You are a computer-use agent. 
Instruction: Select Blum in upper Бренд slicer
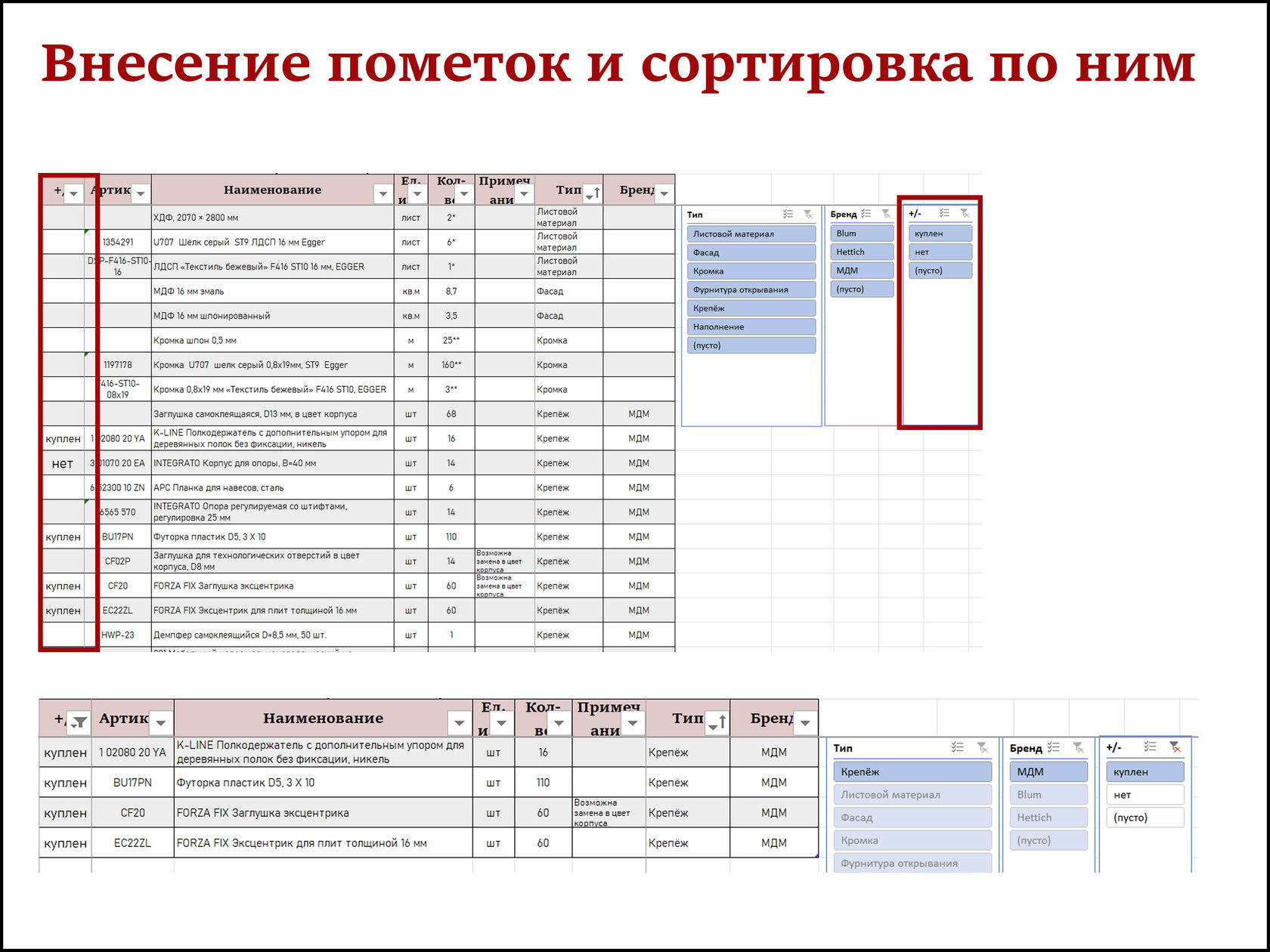click(x=862, y=233)
